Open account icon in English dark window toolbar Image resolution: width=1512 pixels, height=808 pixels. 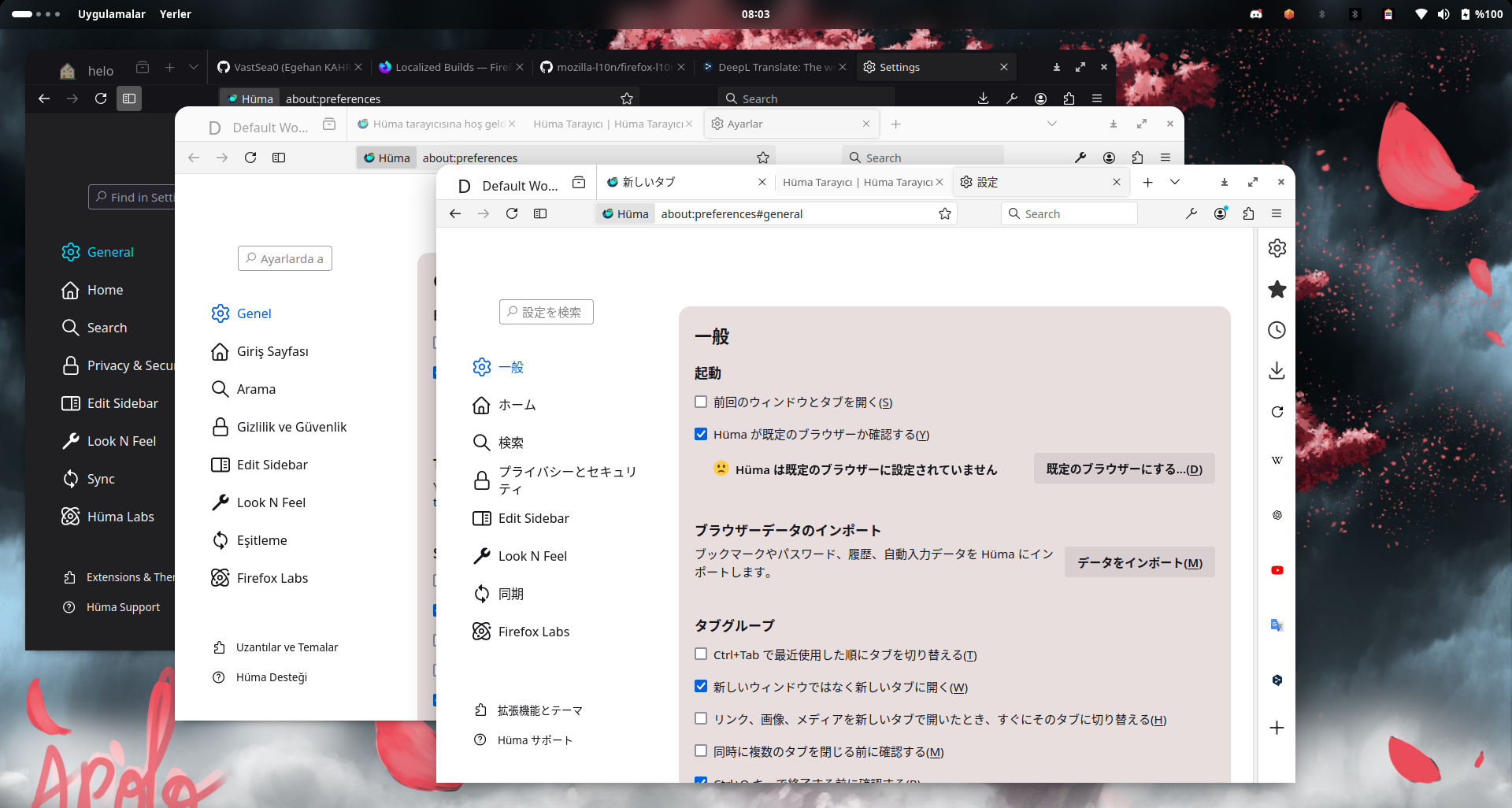tap(1040, 98)
